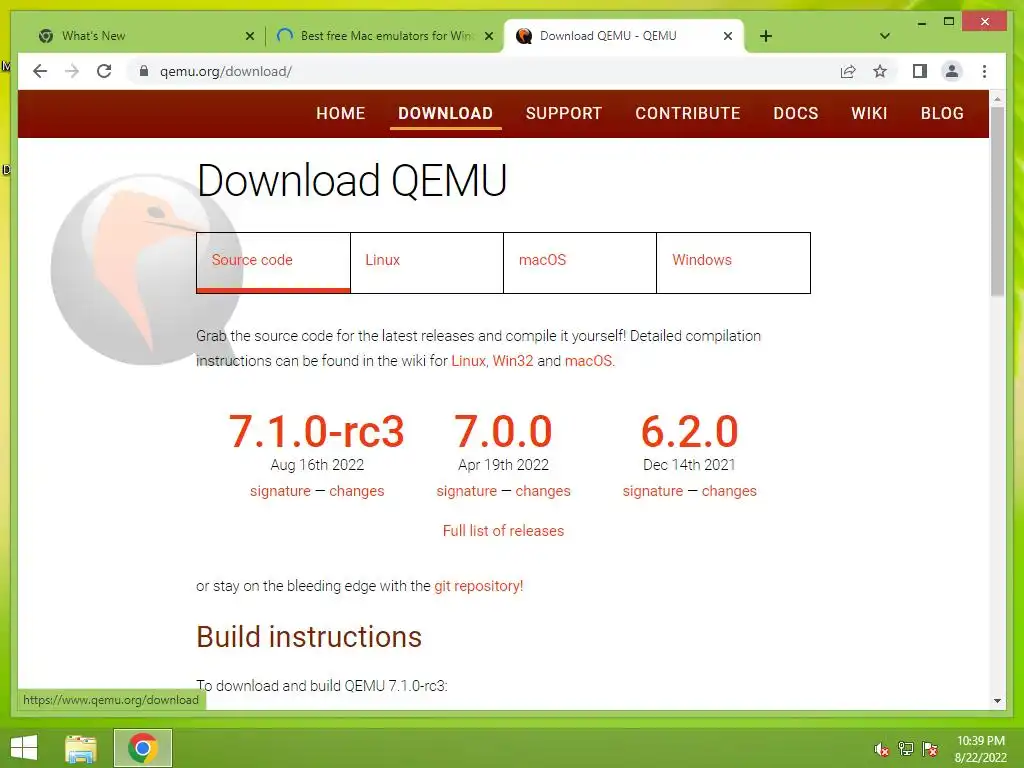Viewport: 1024px width, 768px height.
Task: Switch to Best free Mac emulators tab
Action: point(385,36)
